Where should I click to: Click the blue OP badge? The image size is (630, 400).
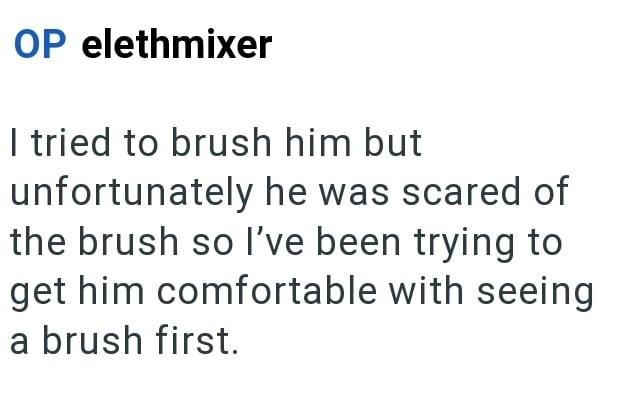(40, 45)
